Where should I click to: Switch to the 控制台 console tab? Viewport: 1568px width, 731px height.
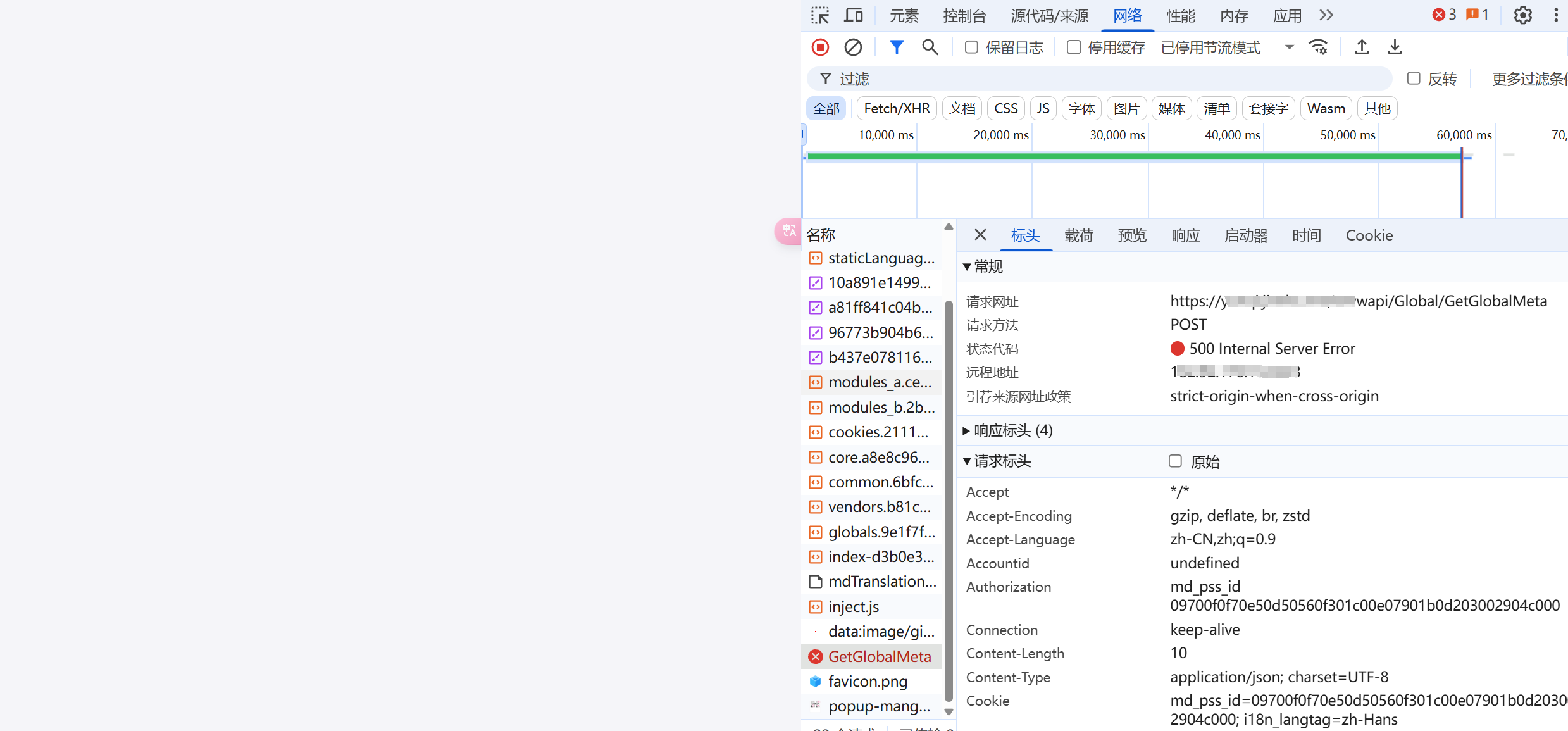pyautogui.click(x=964, y=16)
